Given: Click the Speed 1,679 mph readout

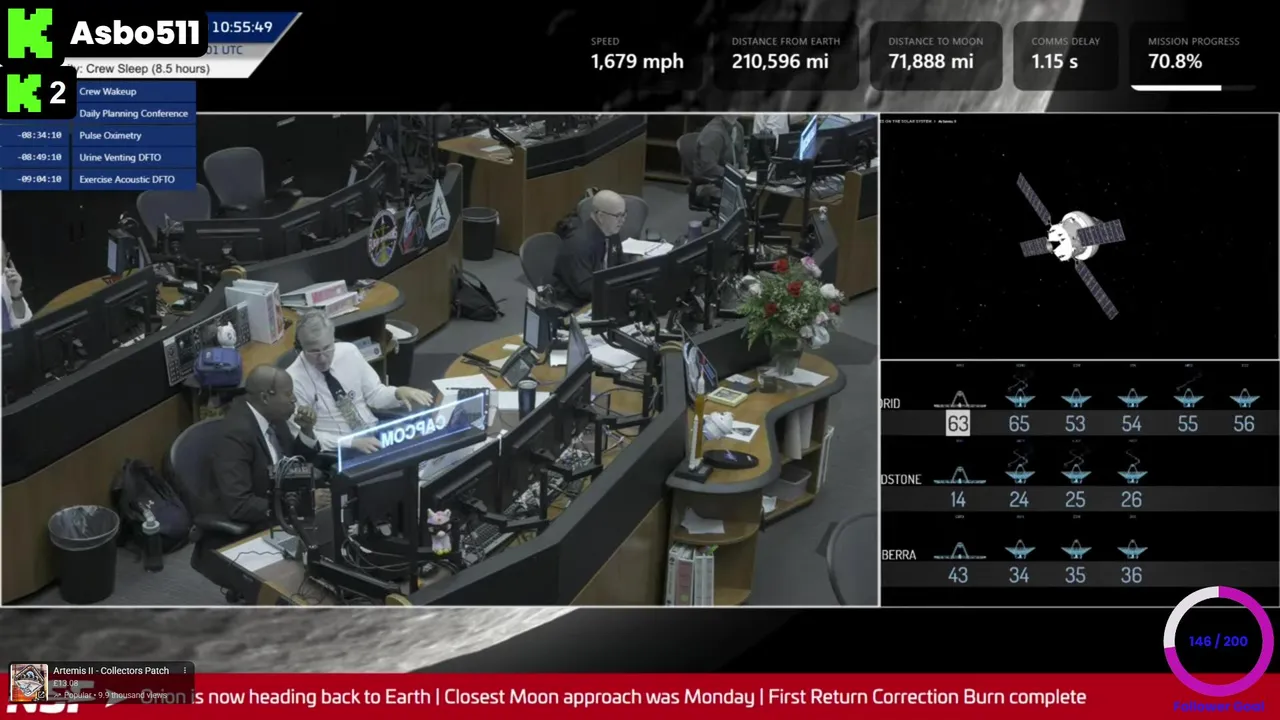Looking at the screenshot, I should [637, 54].
